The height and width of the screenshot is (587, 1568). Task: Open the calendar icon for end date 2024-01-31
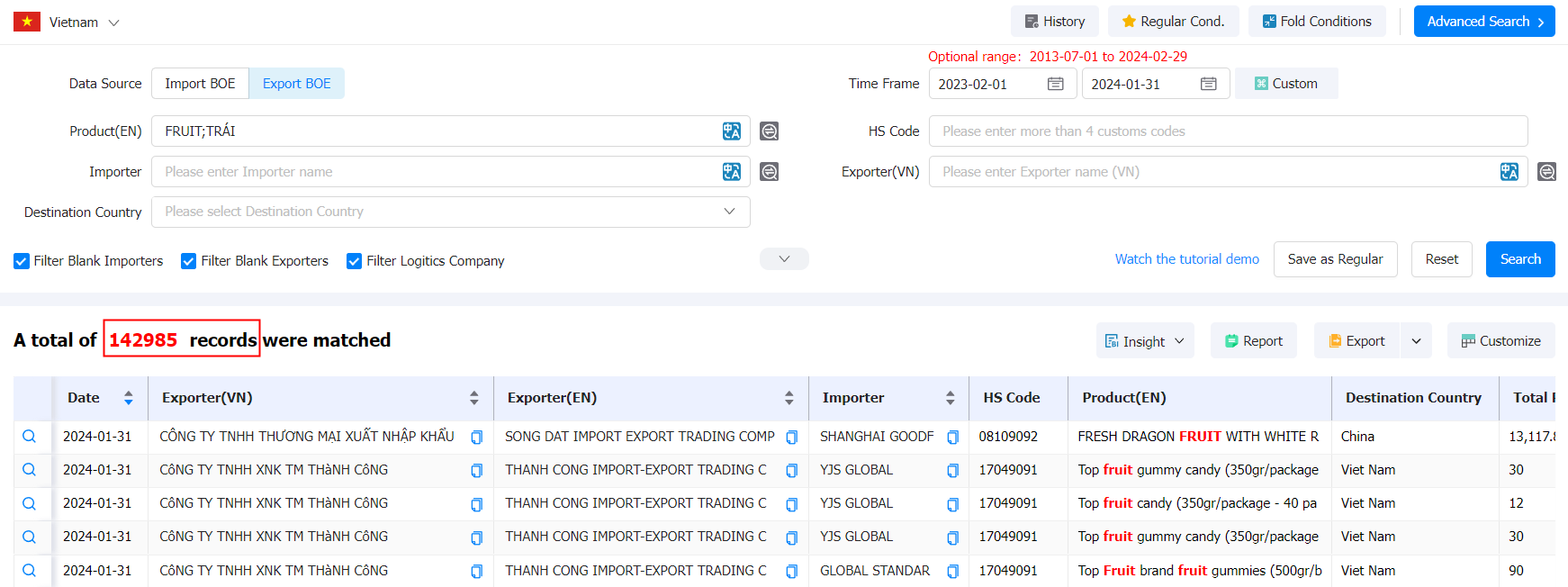click(1209, 84)
